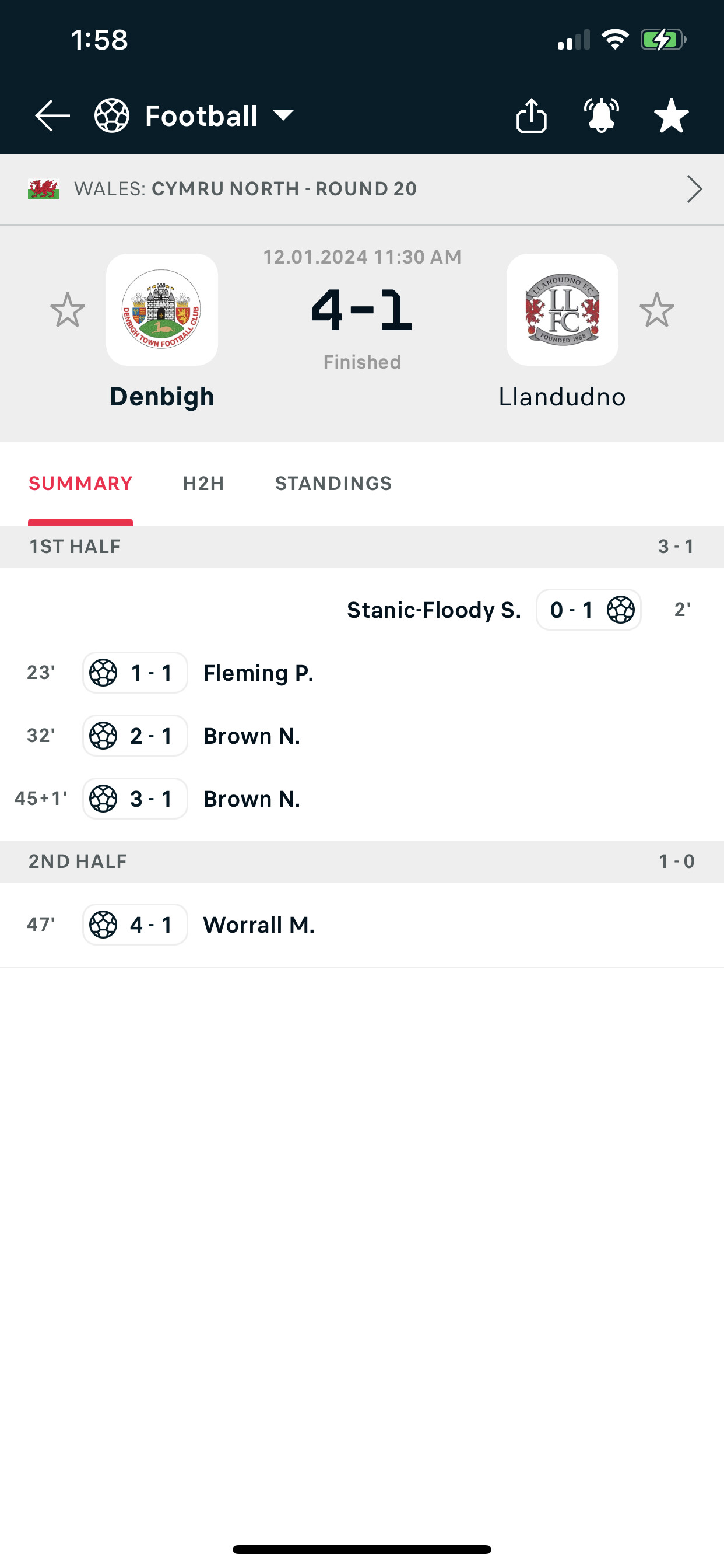The height and width of the screenshot is (1568, 724).
Task: Tap the goal ball icon for 1 - 1
Action: pyautogui.click(x=103, y=673)
